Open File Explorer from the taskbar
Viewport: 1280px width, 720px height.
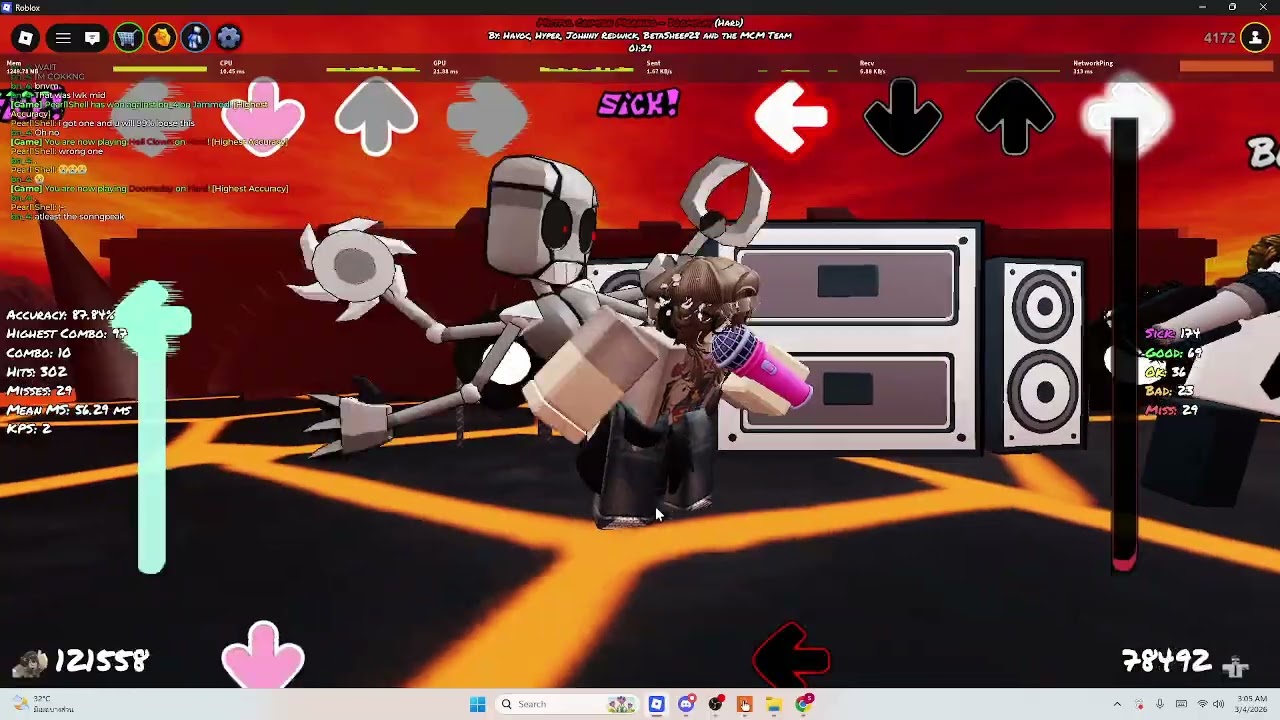(x=774, y=704)
